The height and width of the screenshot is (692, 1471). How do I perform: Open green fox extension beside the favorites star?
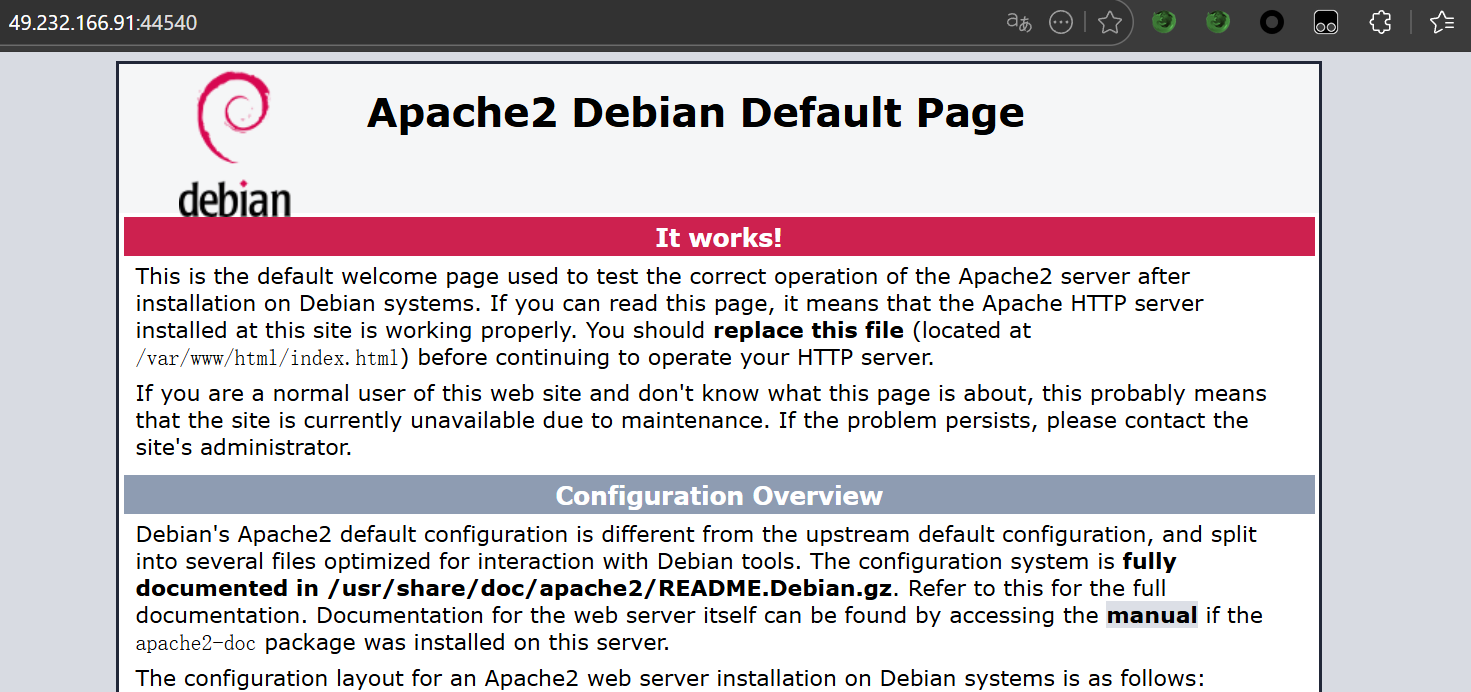pos(1163,22)
